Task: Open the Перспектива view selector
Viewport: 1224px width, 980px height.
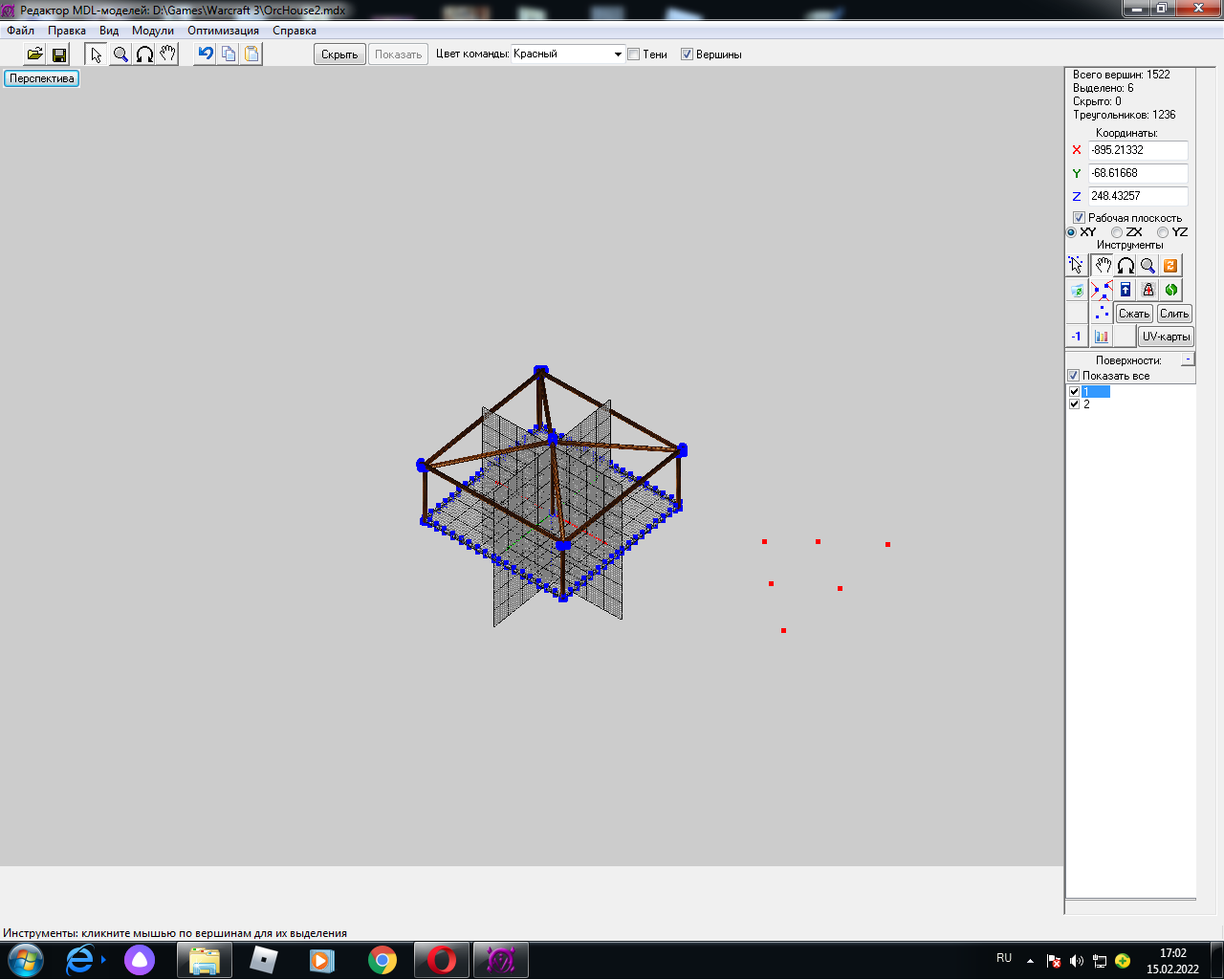Action: click(x=41, y=78)
